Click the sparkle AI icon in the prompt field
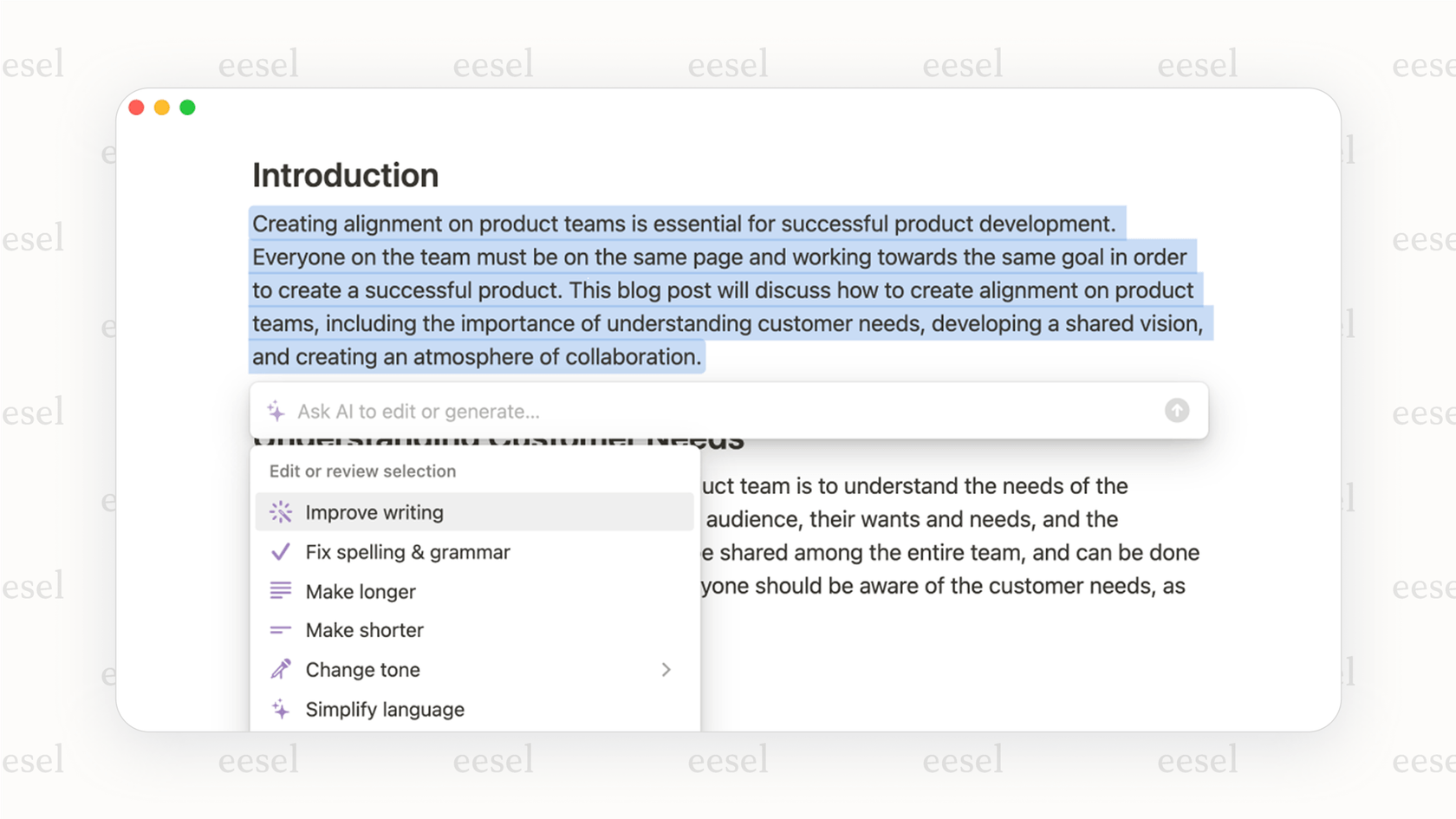The image size is (1456, 819). pos(277,411)
